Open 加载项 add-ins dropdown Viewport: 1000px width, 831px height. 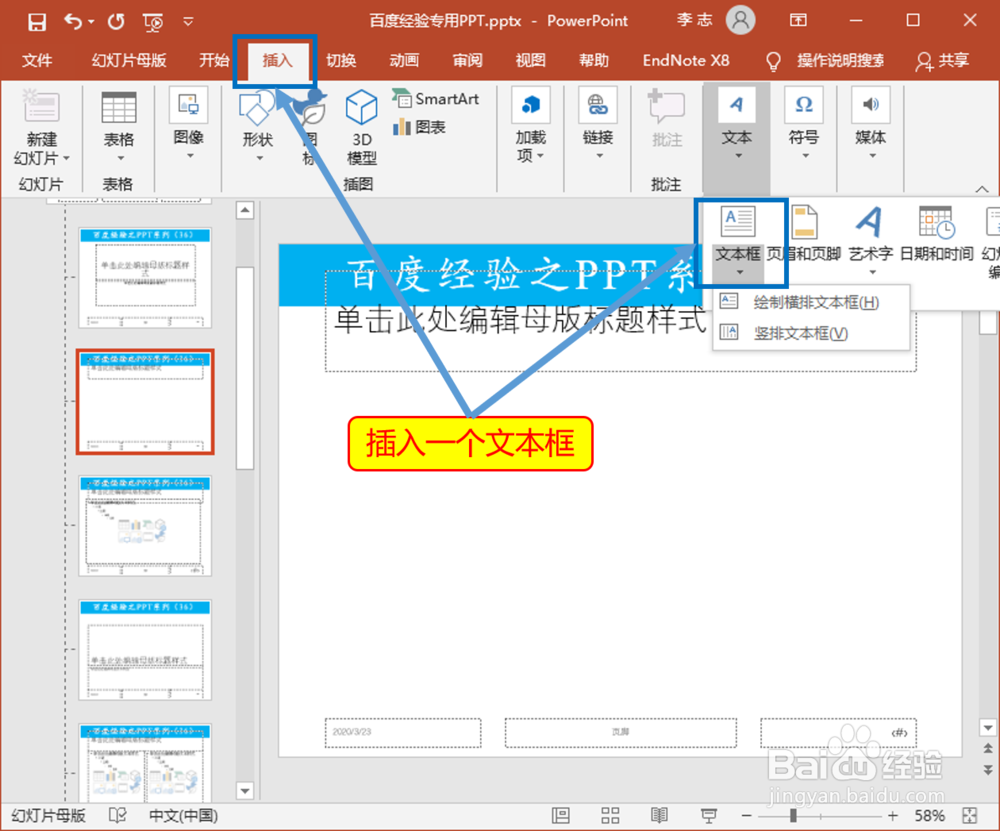pyautogui.click(x=531, y=126)
